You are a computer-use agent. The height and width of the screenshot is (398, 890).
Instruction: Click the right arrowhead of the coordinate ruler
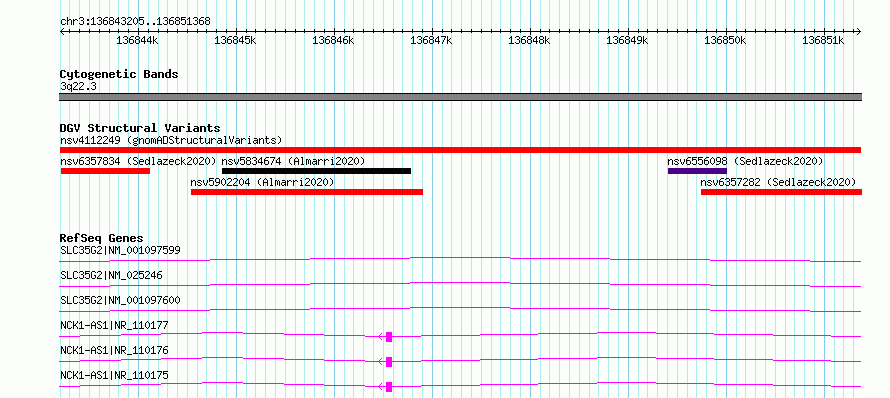tap(859, 31)
